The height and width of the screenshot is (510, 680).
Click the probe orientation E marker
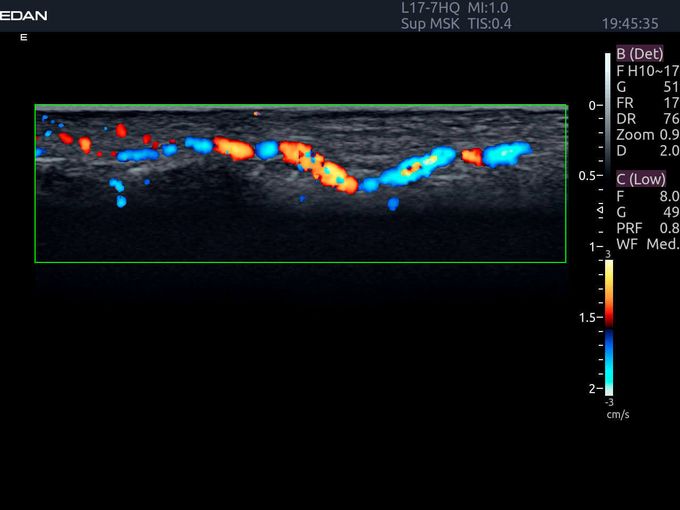23,37
